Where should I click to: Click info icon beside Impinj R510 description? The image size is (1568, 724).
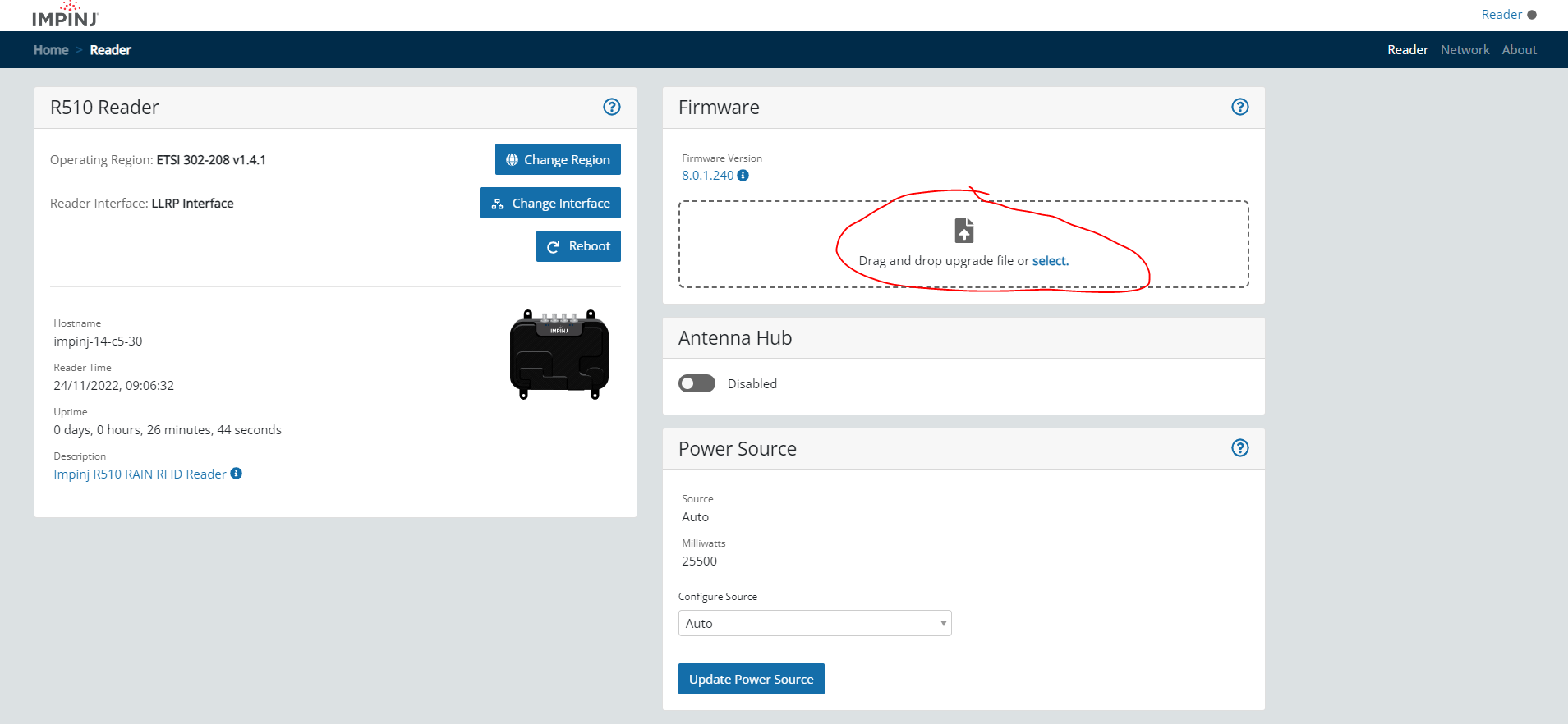(237, 473)
